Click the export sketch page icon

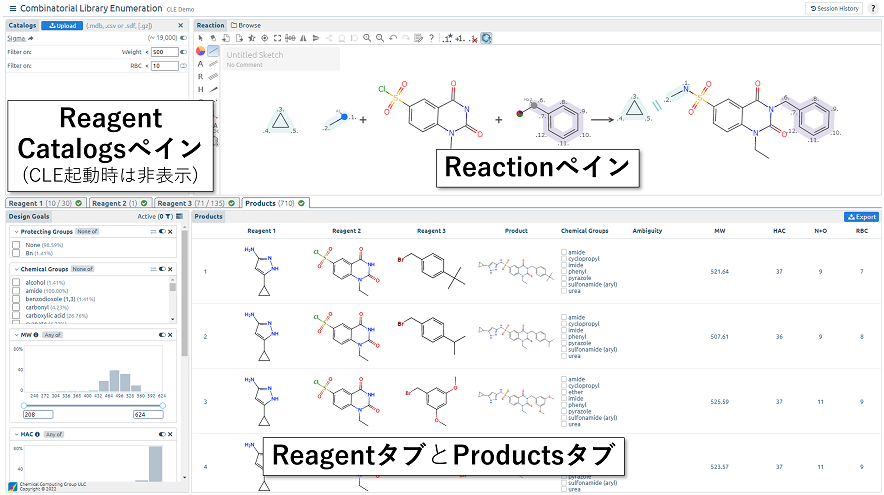[238, 38]
